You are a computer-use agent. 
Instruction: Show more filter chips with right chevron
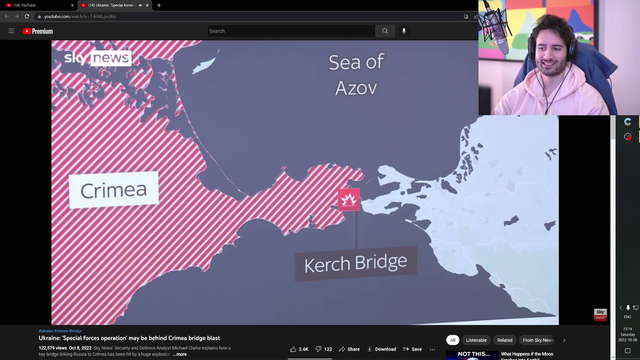[564, 340]
